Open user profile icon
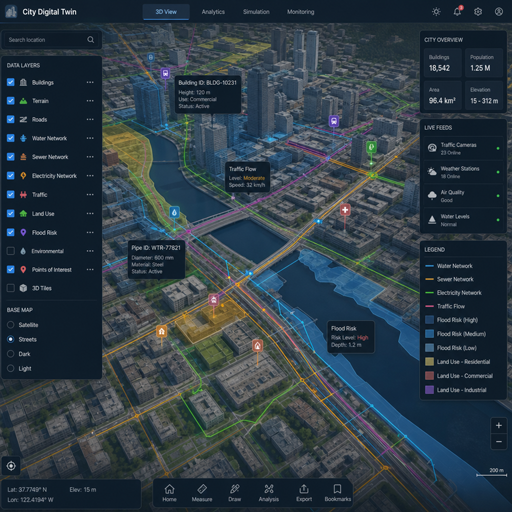 coord(499,12)
